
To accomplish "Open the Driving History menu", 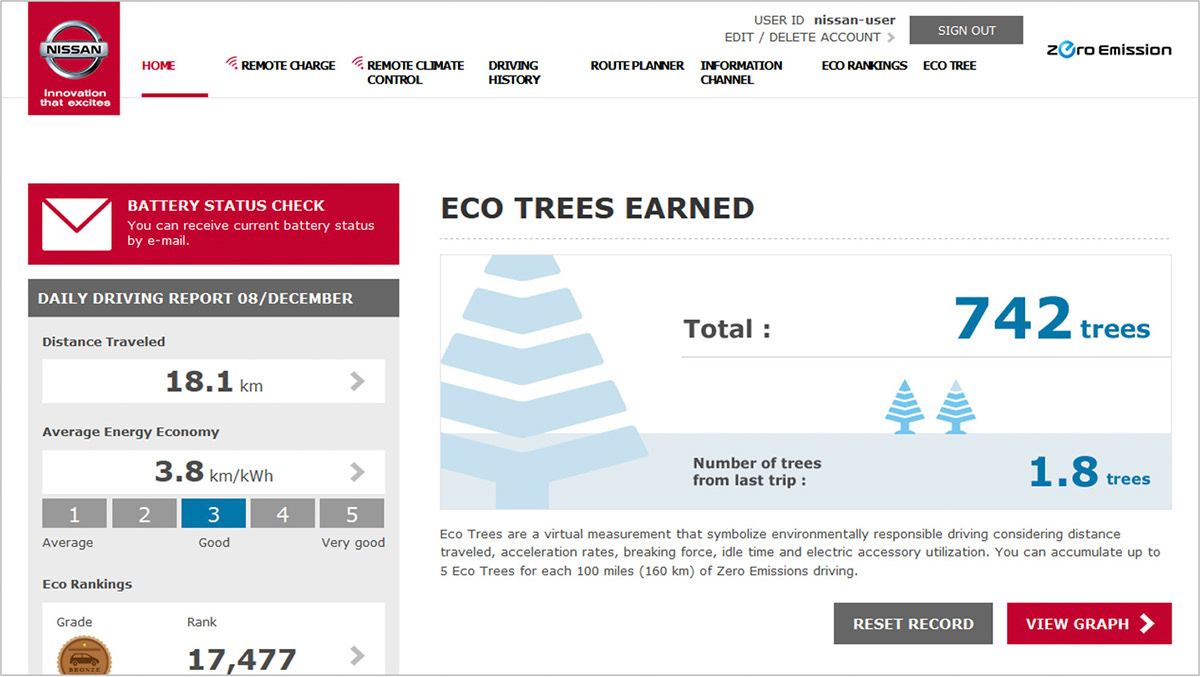I will pos(514,72).
